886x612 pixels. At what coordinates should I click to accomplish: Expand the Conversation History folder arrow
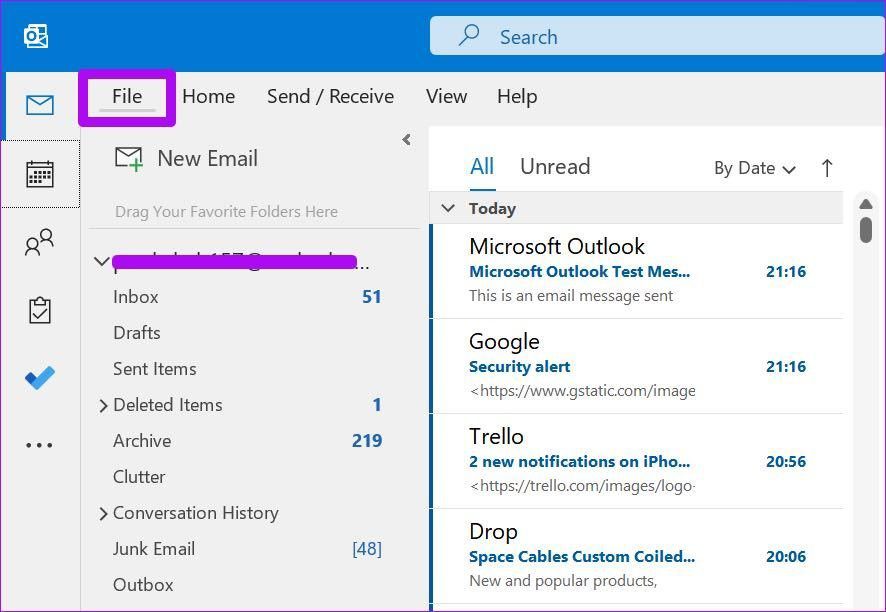click(103, 514)
